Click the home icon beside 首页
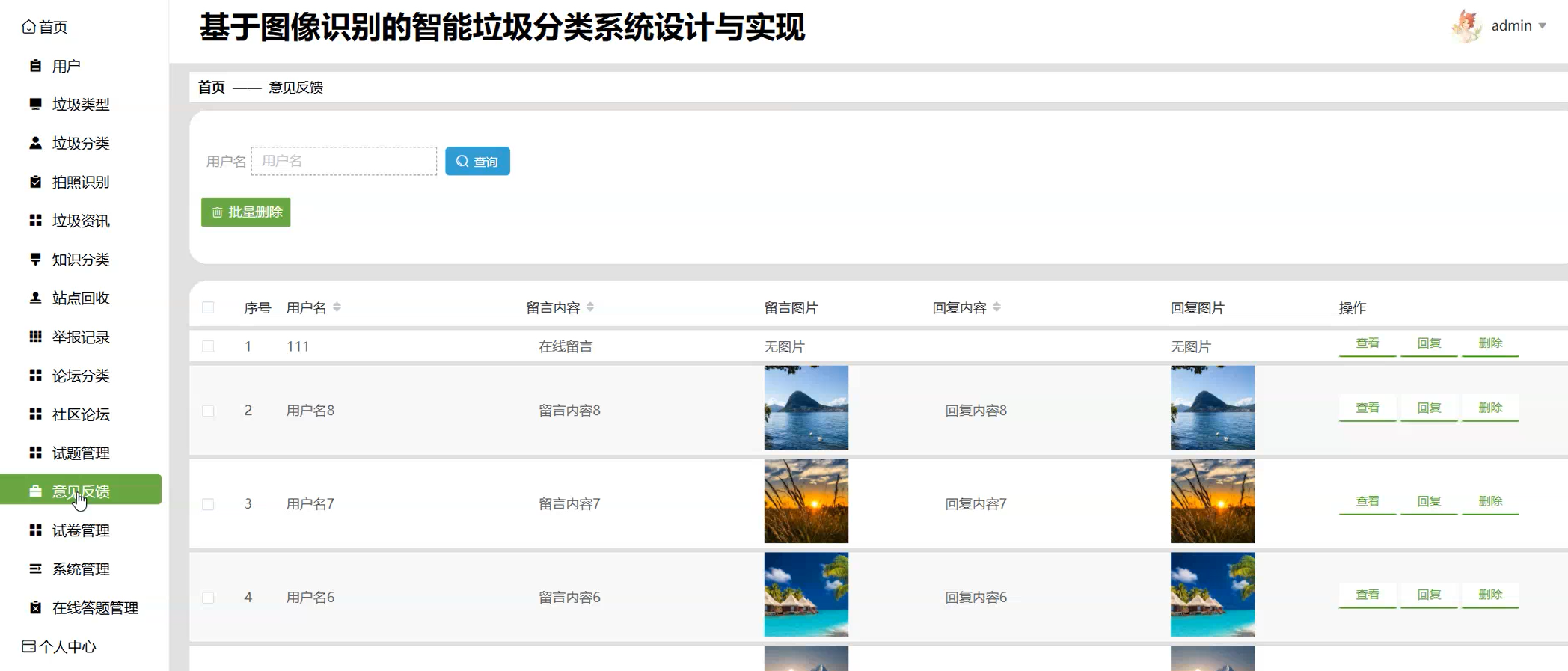Screen dimensions: 1568x671 [28, 27]
